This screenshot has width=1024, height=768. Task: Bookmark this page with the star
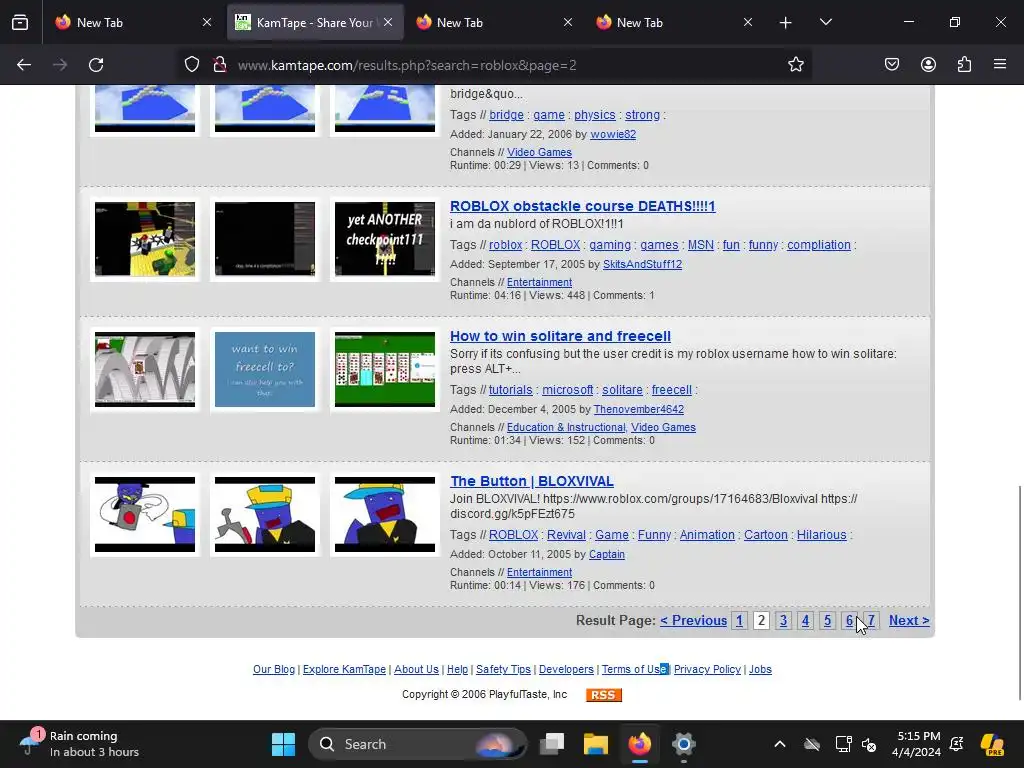click(795, 65)
